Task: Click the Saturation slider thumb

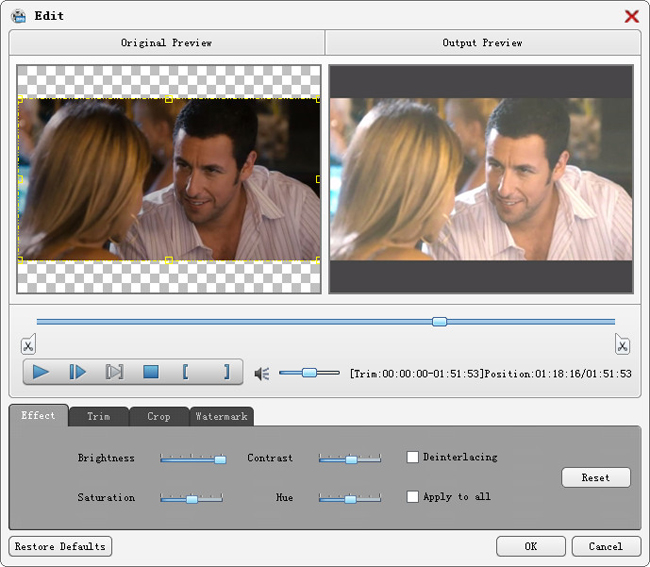Action: pos(192,499)
